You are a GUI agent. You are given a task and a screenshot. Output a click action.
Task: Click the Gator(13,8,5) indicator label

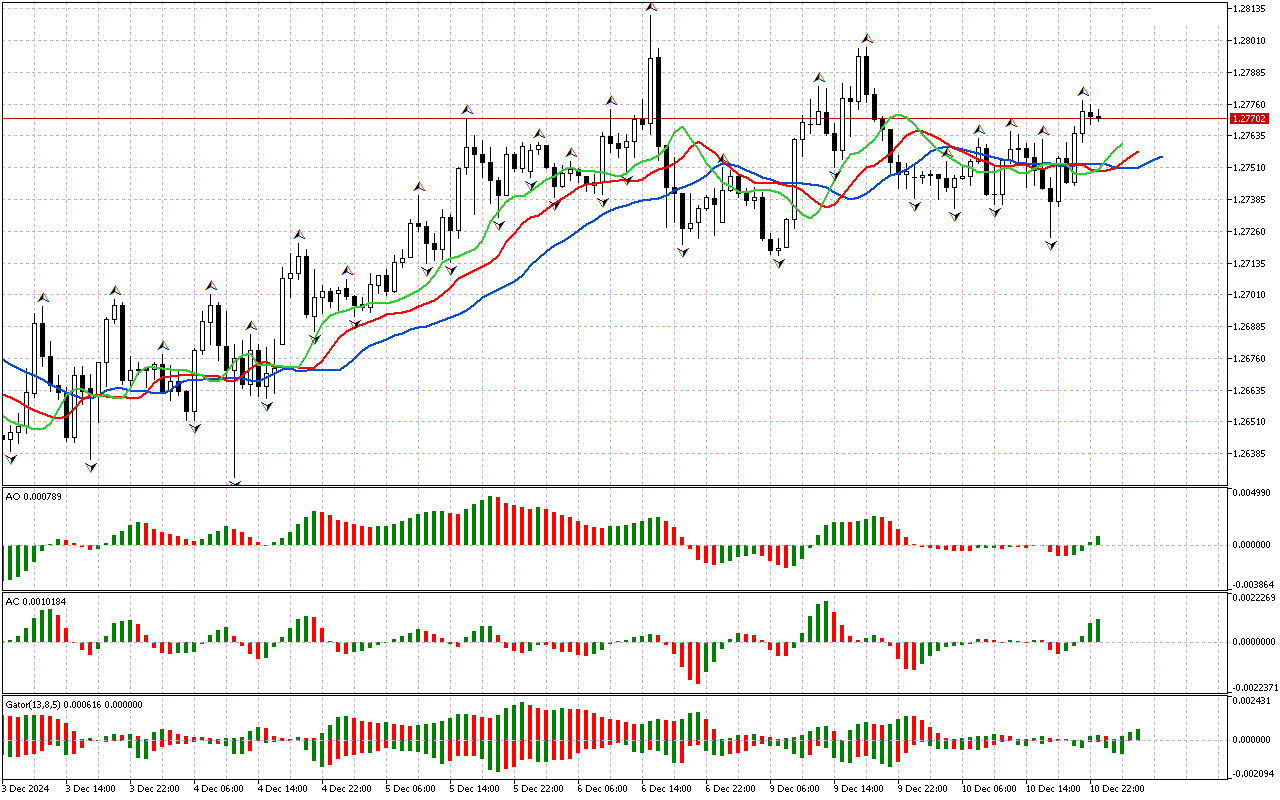(x=74, y=704)
